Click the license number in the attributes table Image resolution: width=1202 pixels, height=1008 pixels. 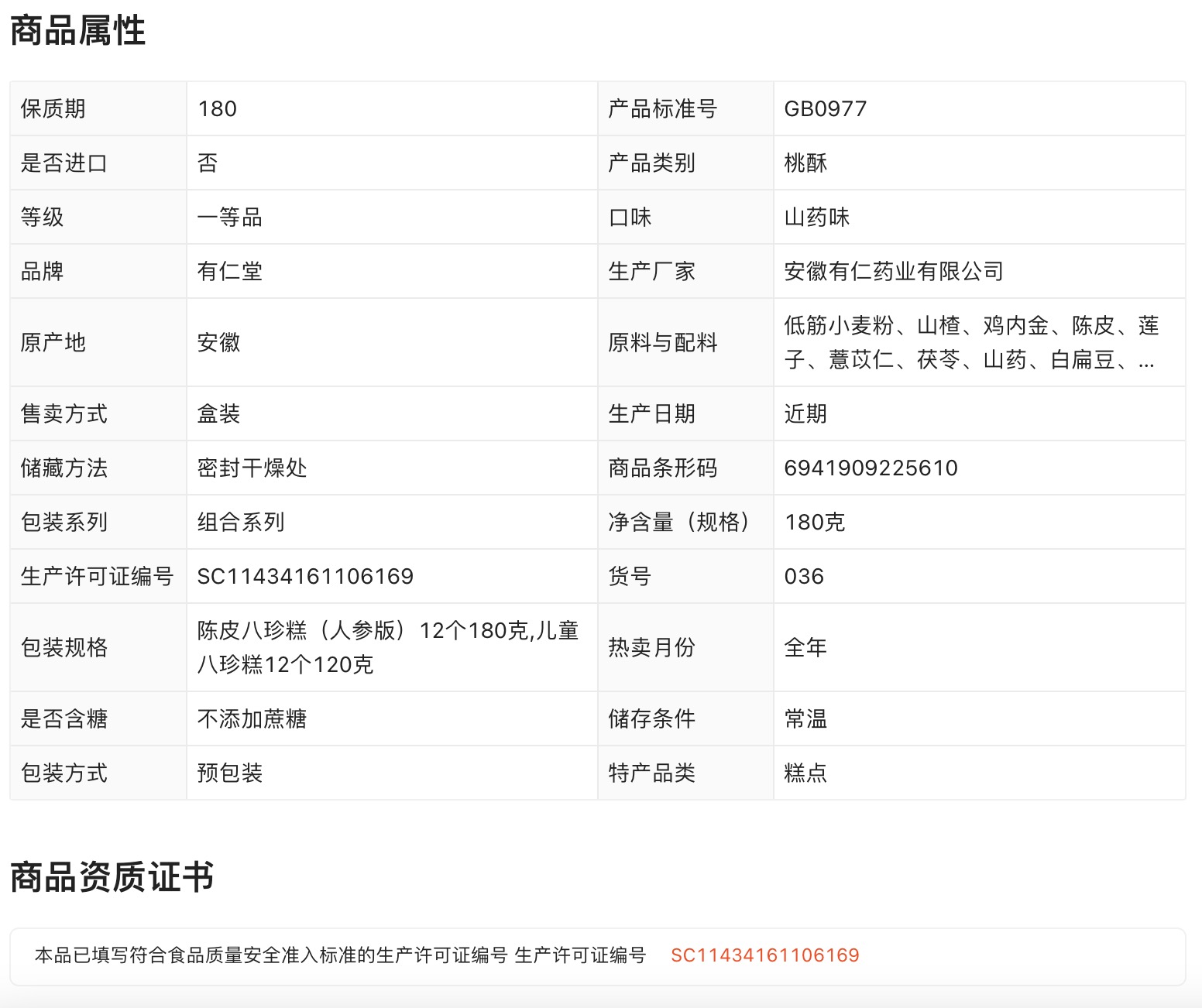[x=305, y=576]
